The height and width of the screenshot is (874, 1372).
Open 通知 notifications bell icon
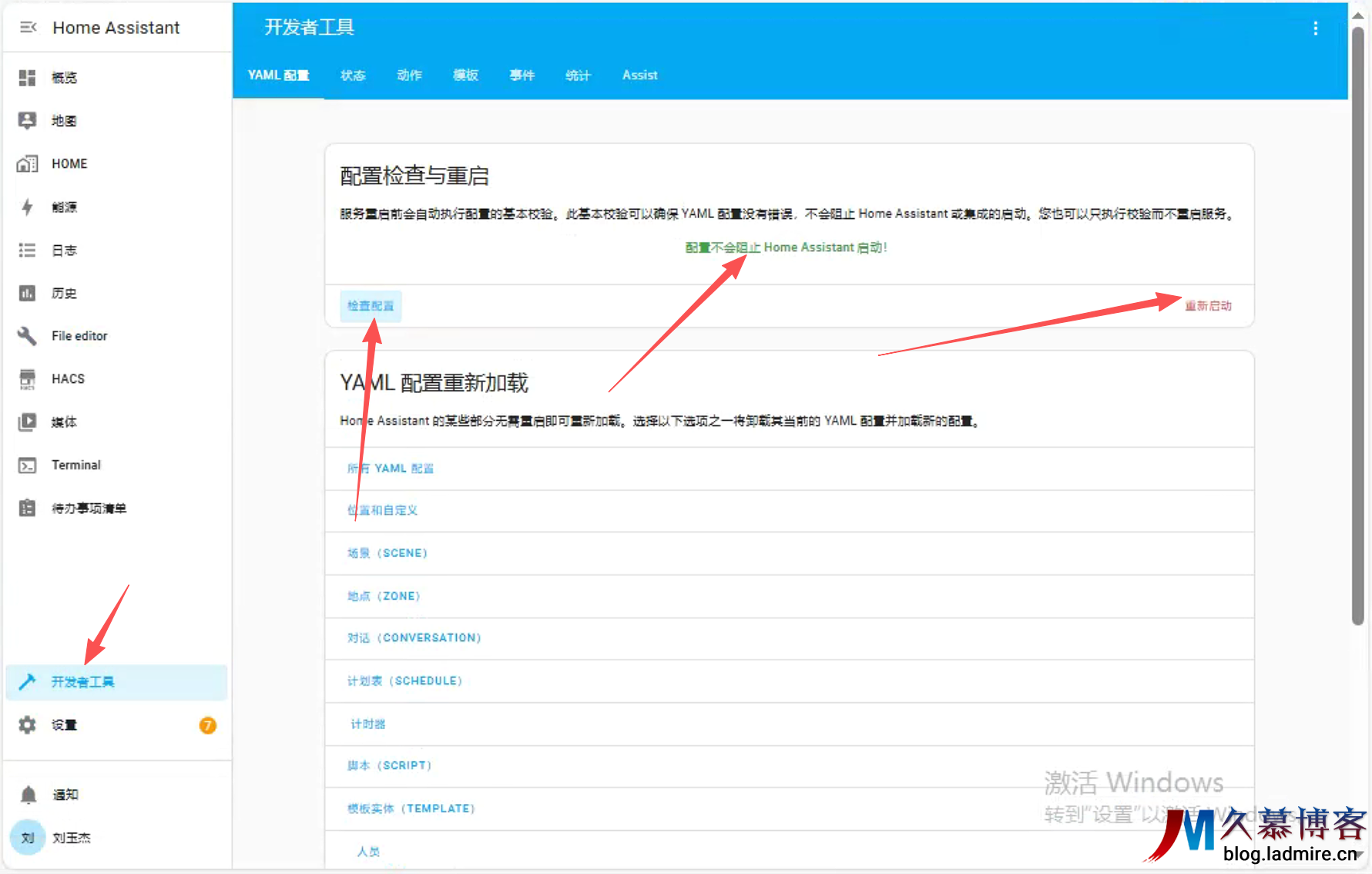point(29,795)
